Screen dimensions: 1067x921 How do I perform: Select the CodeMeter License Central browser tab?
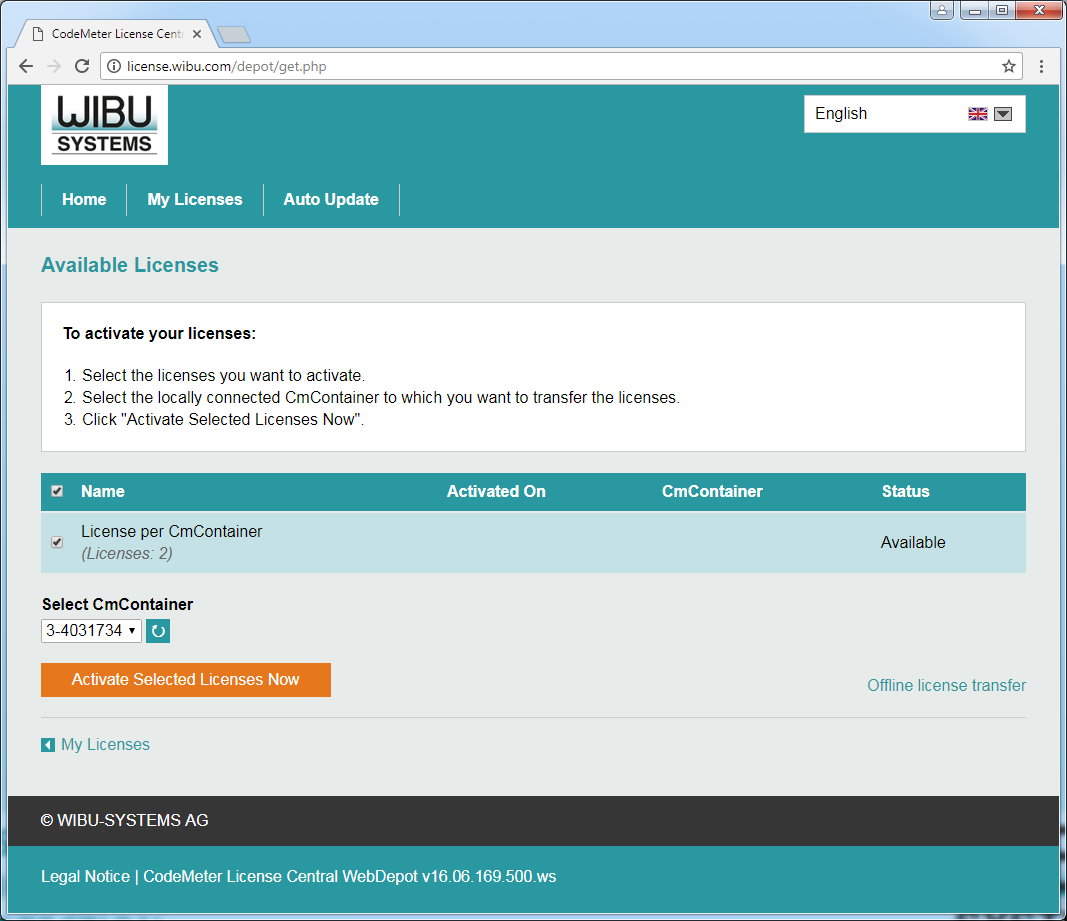tap(116, 33)
